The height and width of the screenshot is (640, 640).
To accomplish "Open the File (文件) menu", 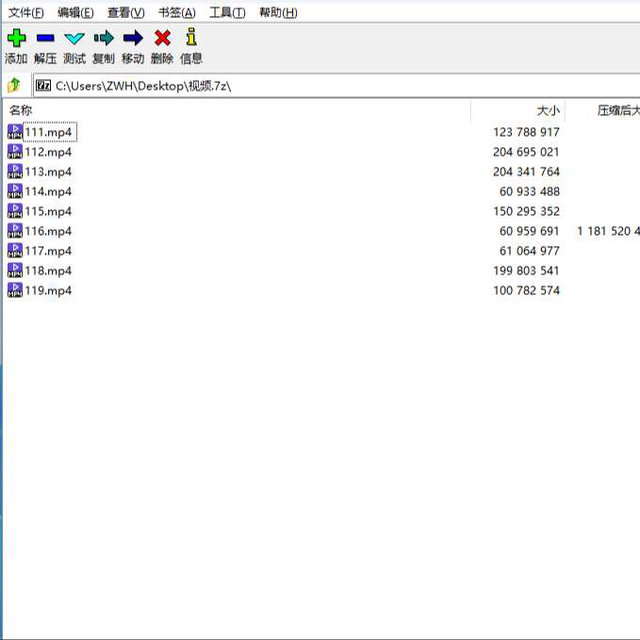I will [26, 13].
